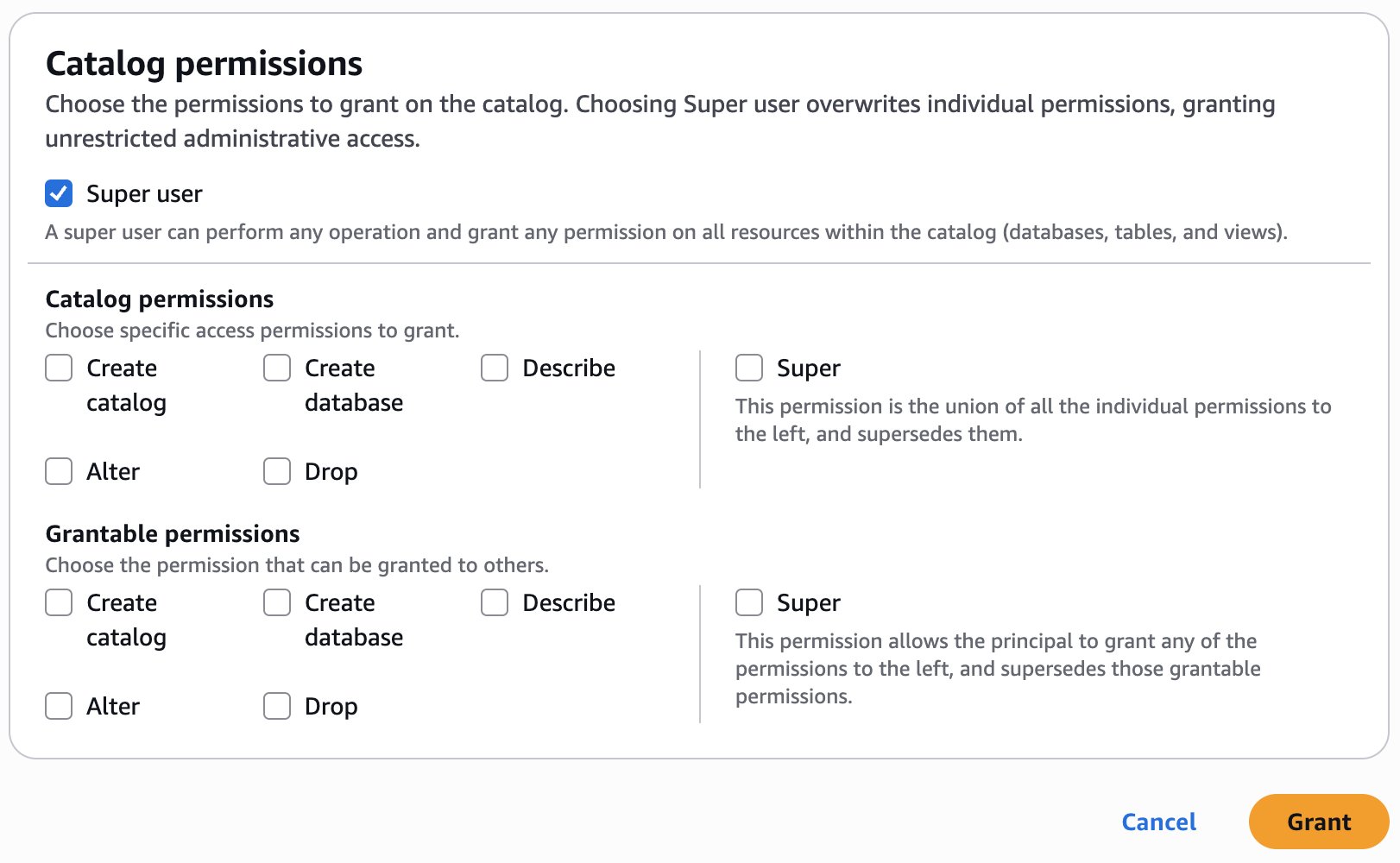1400x863 pixels.
Task: Click the Describe label in Grantable permissions
Action: (569, 603)
